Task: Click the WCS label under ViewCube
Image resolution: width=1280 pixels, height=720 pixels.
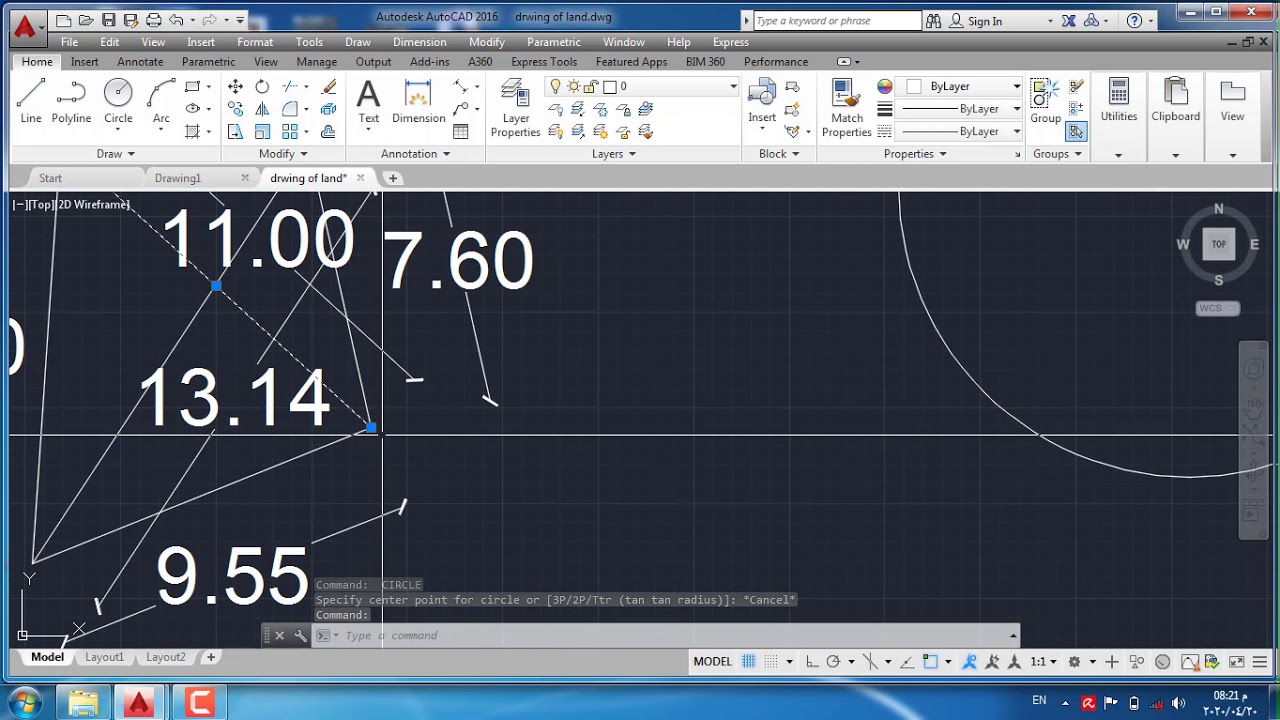Action: [x=1217, y=308]
